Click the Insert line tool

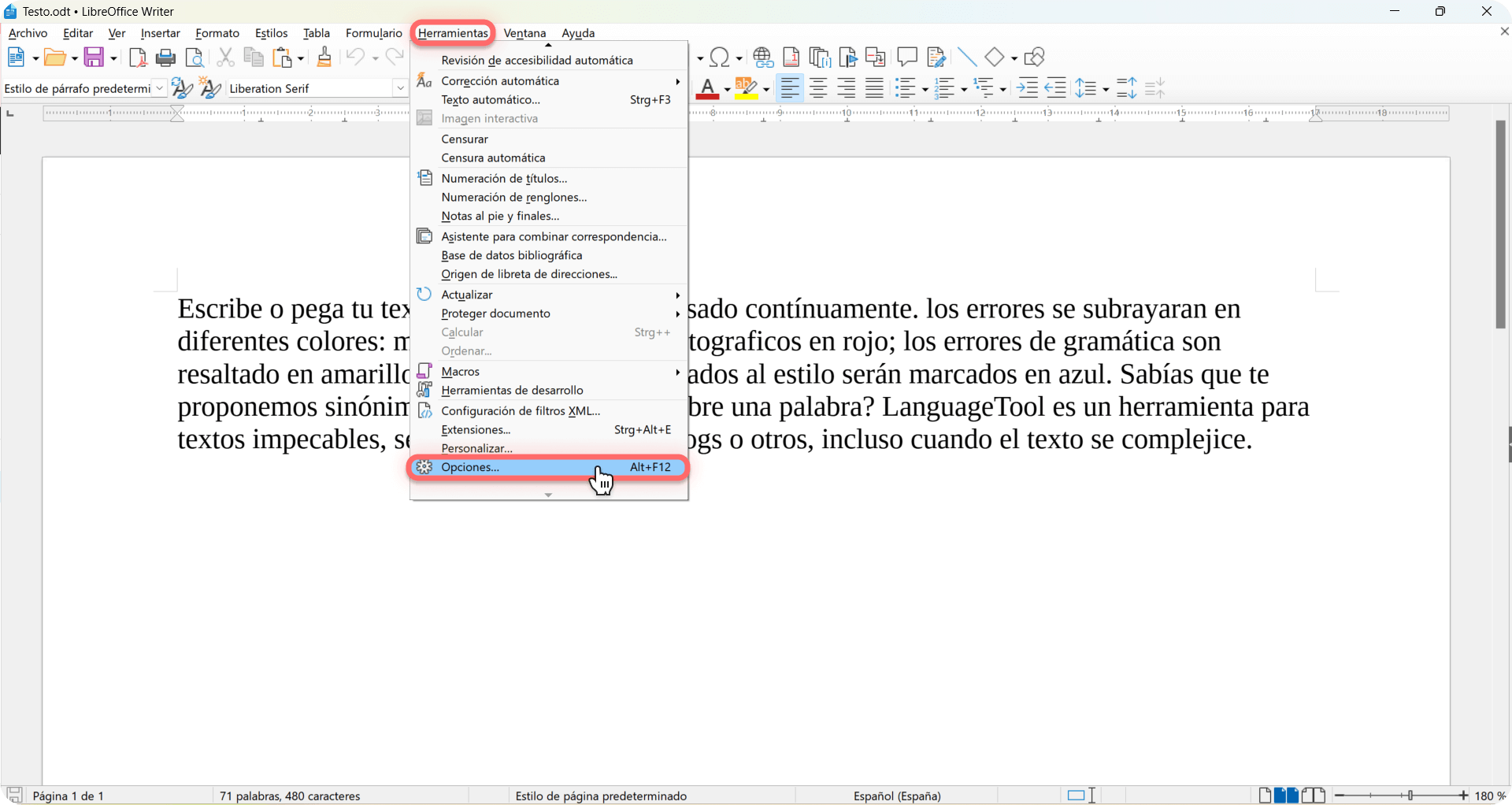[x=967, y=57]
